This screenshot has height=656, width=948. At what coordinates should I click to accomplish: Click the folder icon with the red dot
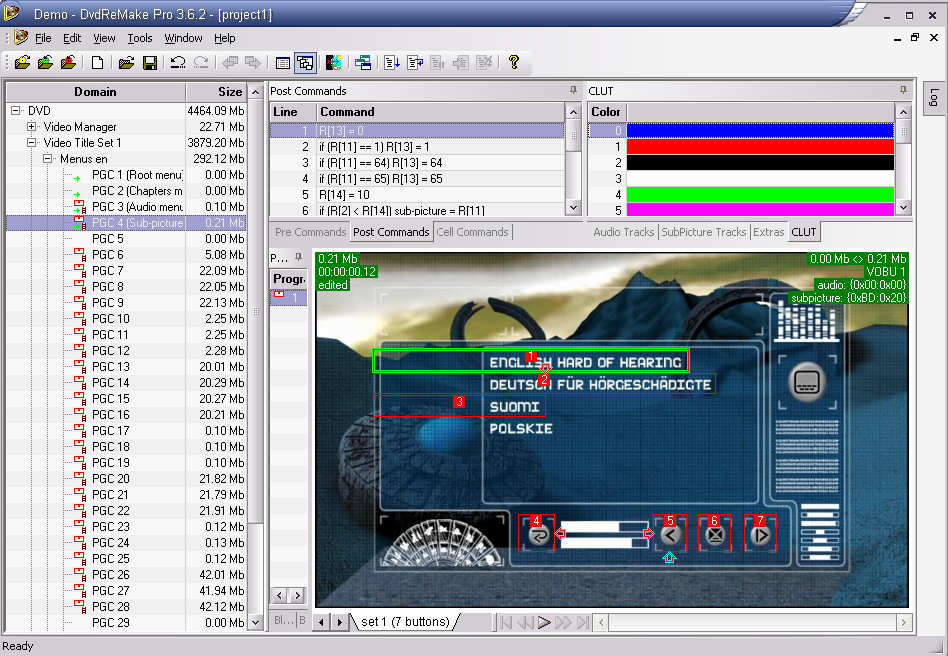(68, 62)
